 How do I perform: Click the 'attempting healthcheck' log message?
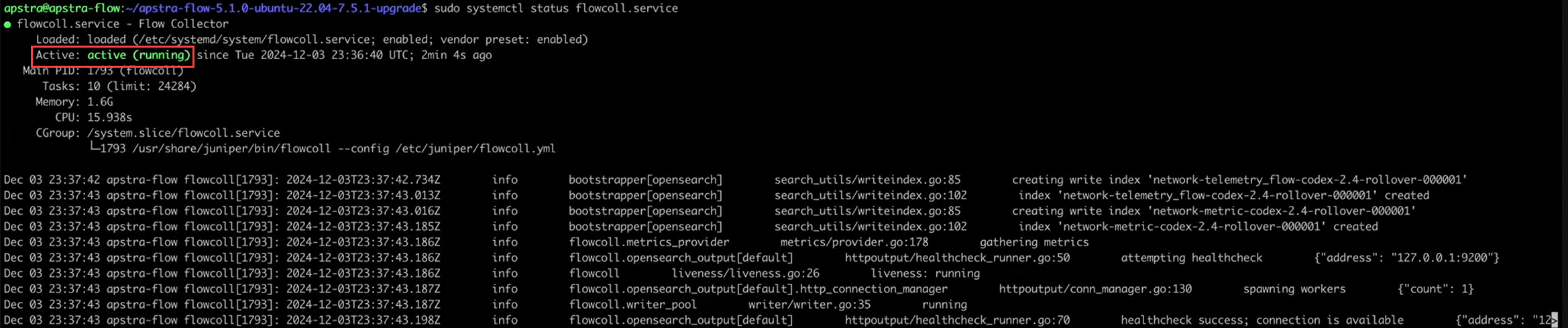click(1191, 258)
